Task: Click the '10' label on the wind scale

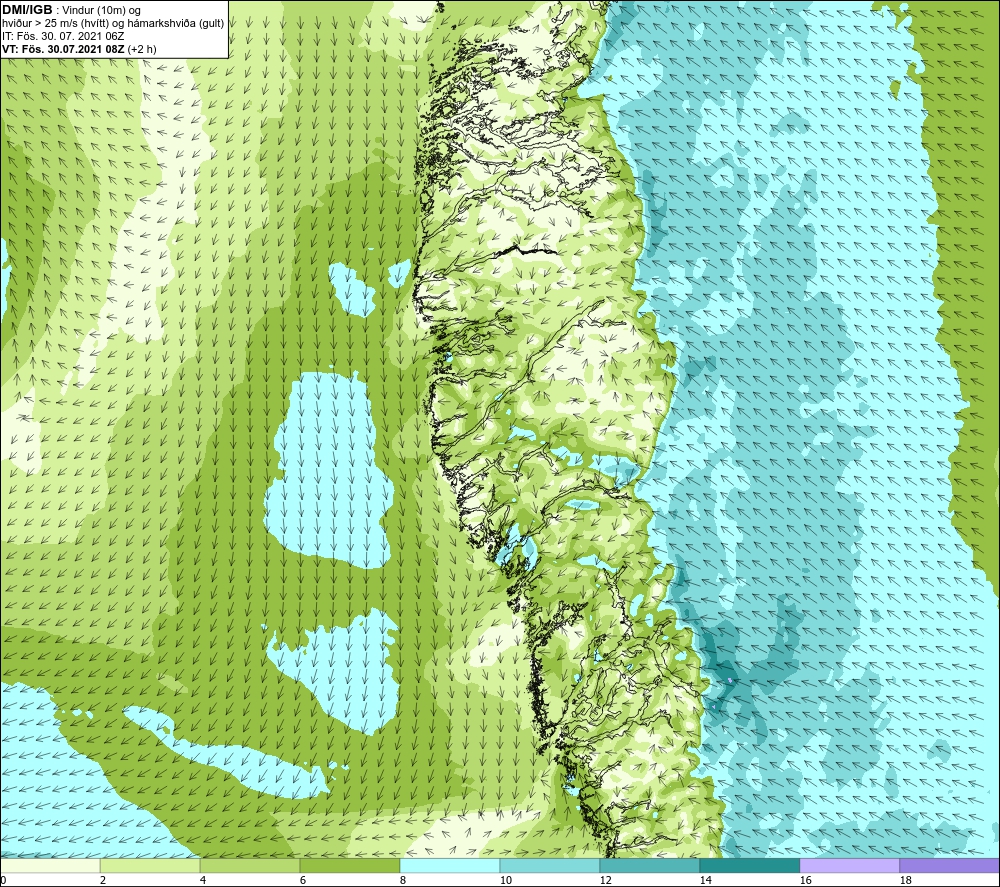Action: (x=505, y=880)
